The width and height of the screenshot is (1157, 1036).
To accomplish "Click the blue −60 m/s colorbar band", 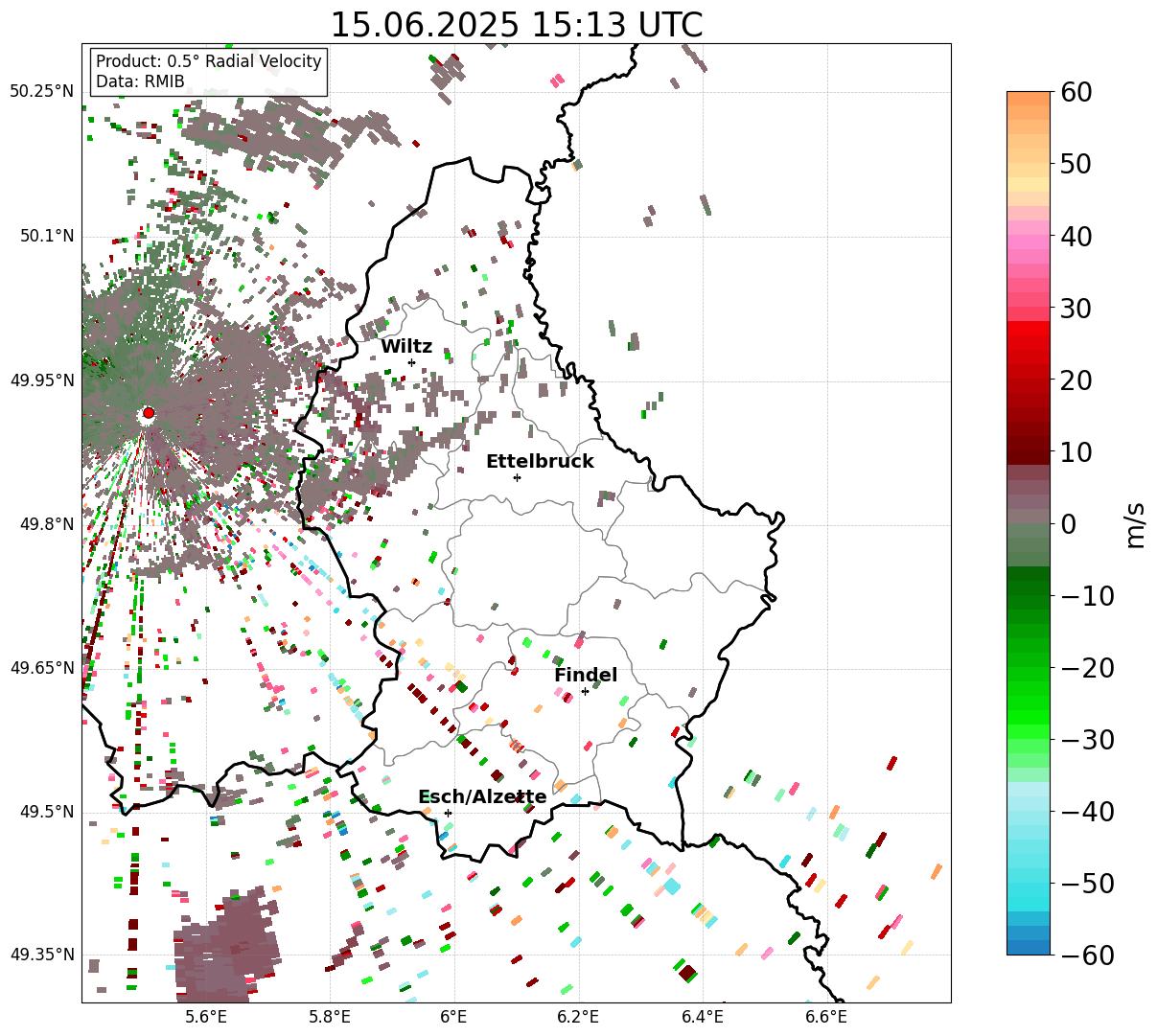I will 1029,947.
